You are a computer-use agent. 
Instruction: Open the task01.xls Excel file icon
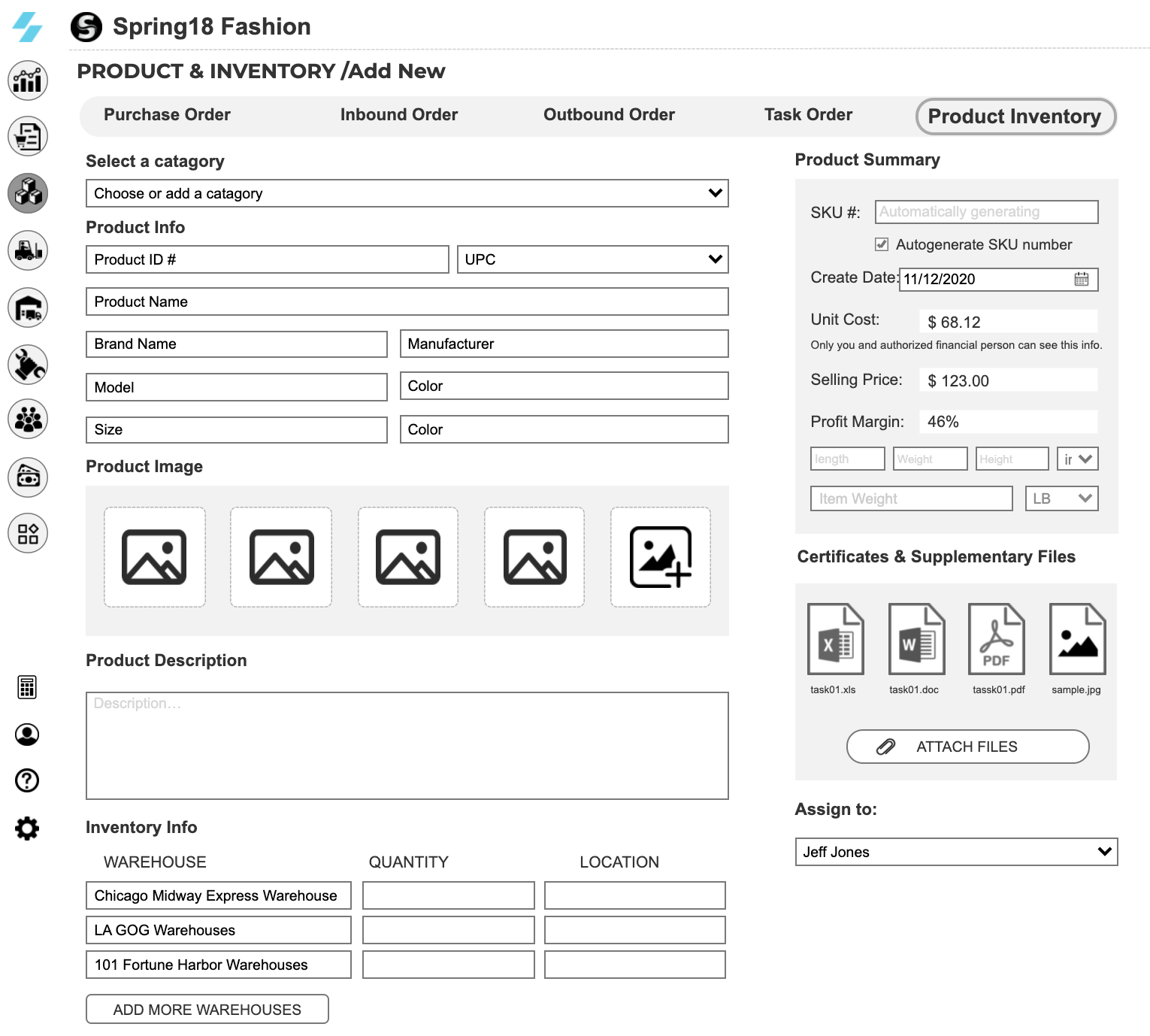[x=835, y=639]
